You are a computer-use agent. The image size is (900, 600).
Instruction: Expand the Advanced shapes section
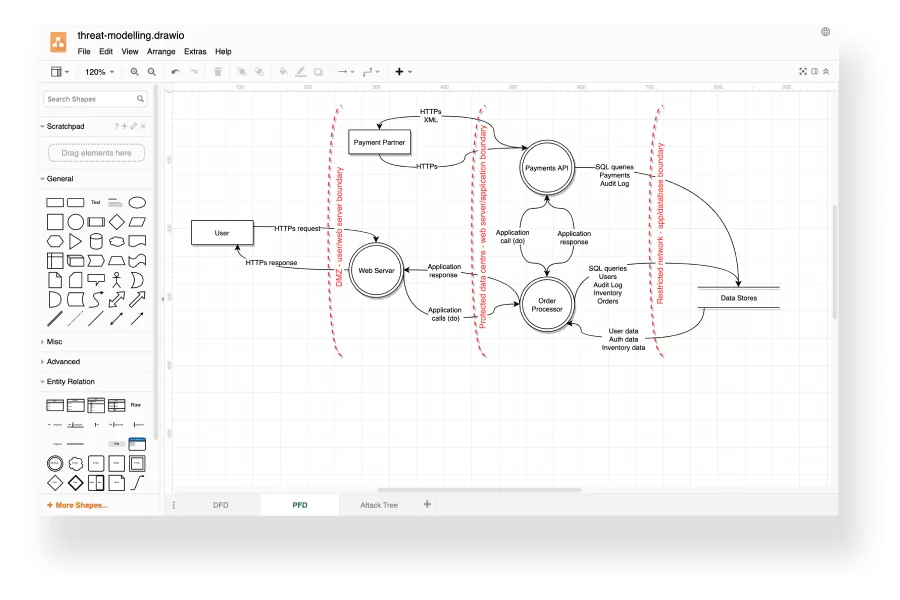63,362
